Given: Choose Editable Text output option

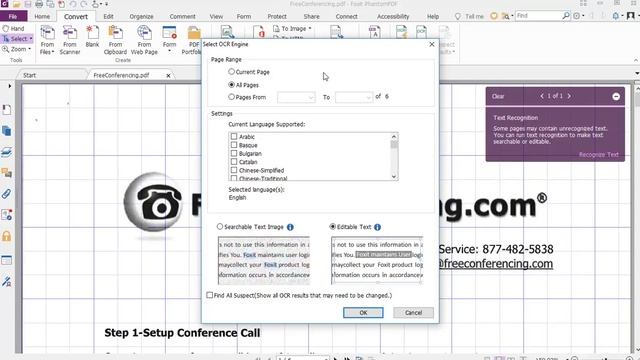Looking at the screenshot, I should [333, 227].
